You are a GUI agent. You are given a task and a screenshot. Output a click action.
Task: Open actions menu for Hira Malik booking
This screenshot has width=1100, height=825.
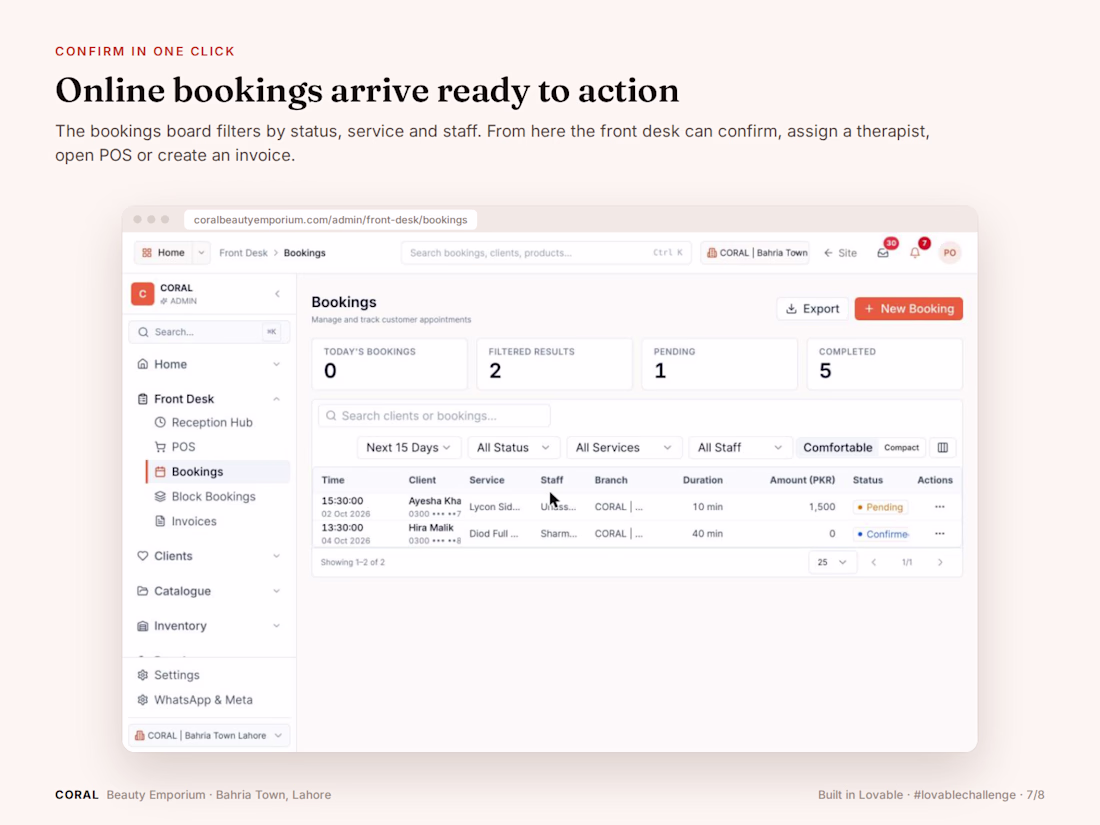coord(939,533)
